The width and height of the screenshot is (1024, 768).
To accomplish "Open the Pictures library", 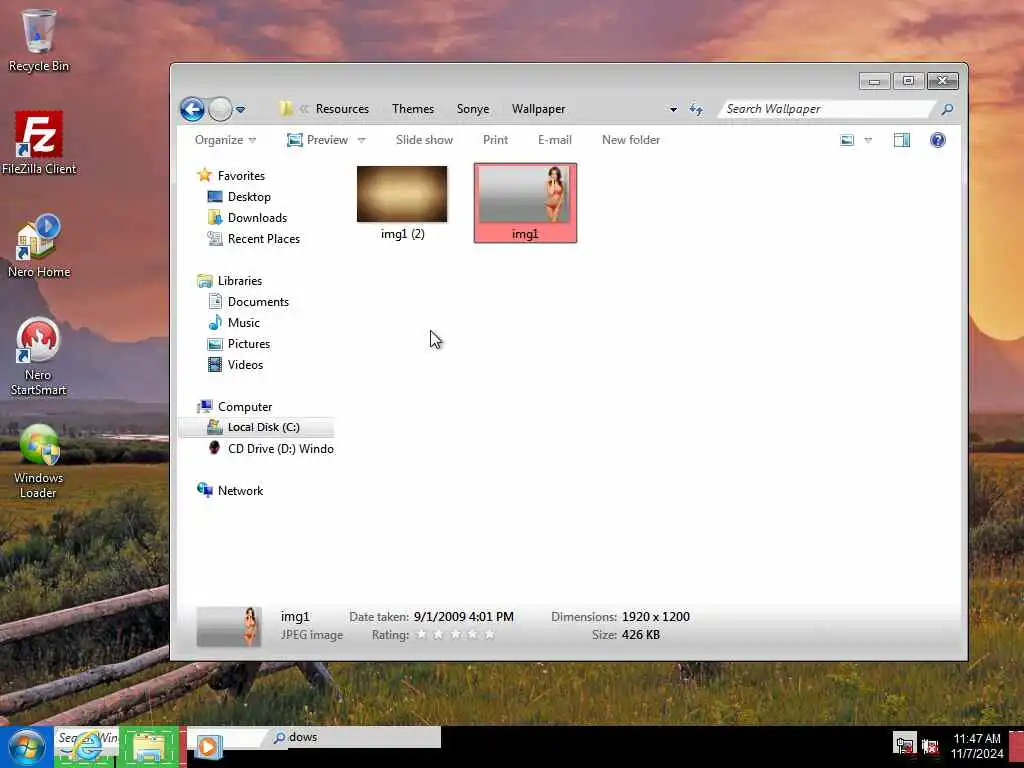I will click(x=249, y=344).
